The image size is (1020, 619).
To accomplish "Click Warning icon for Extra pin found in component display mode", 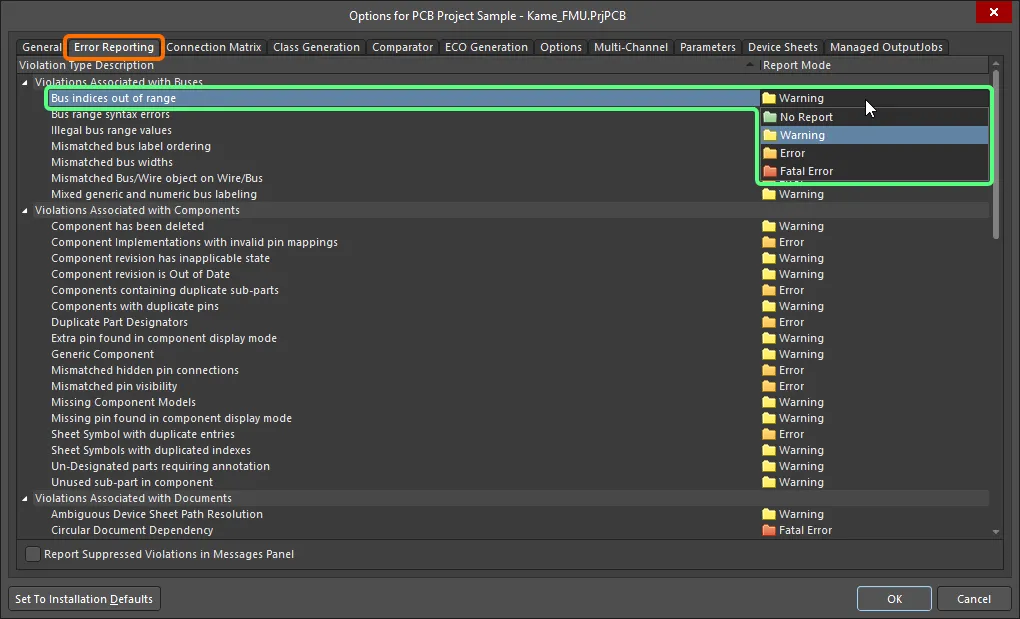I will pos(769,338).
